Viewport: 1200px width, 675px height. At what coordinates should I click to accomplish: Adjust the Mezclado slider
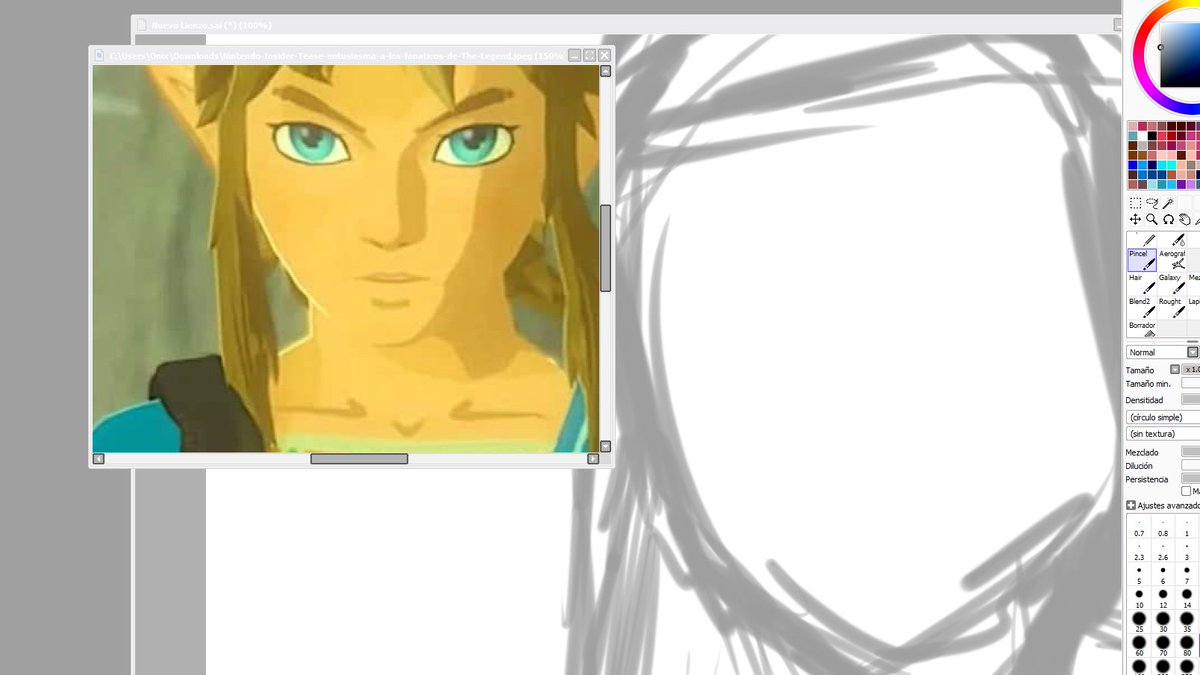1191,452
